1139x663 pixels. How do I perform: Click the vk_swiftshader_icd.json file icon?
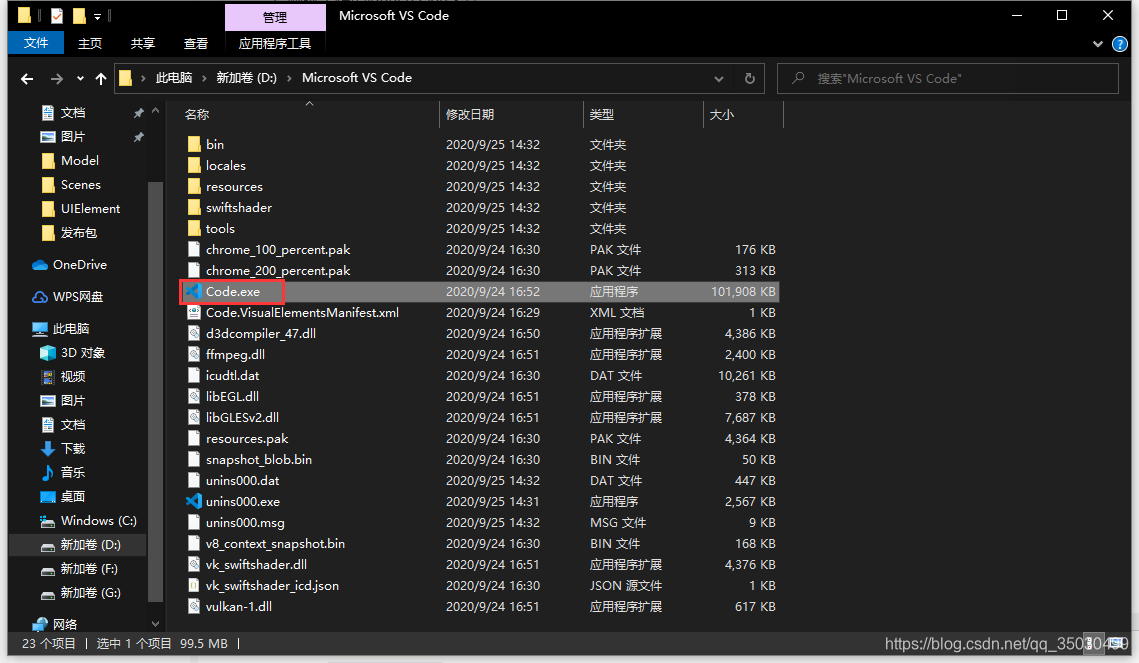(194, 585)
